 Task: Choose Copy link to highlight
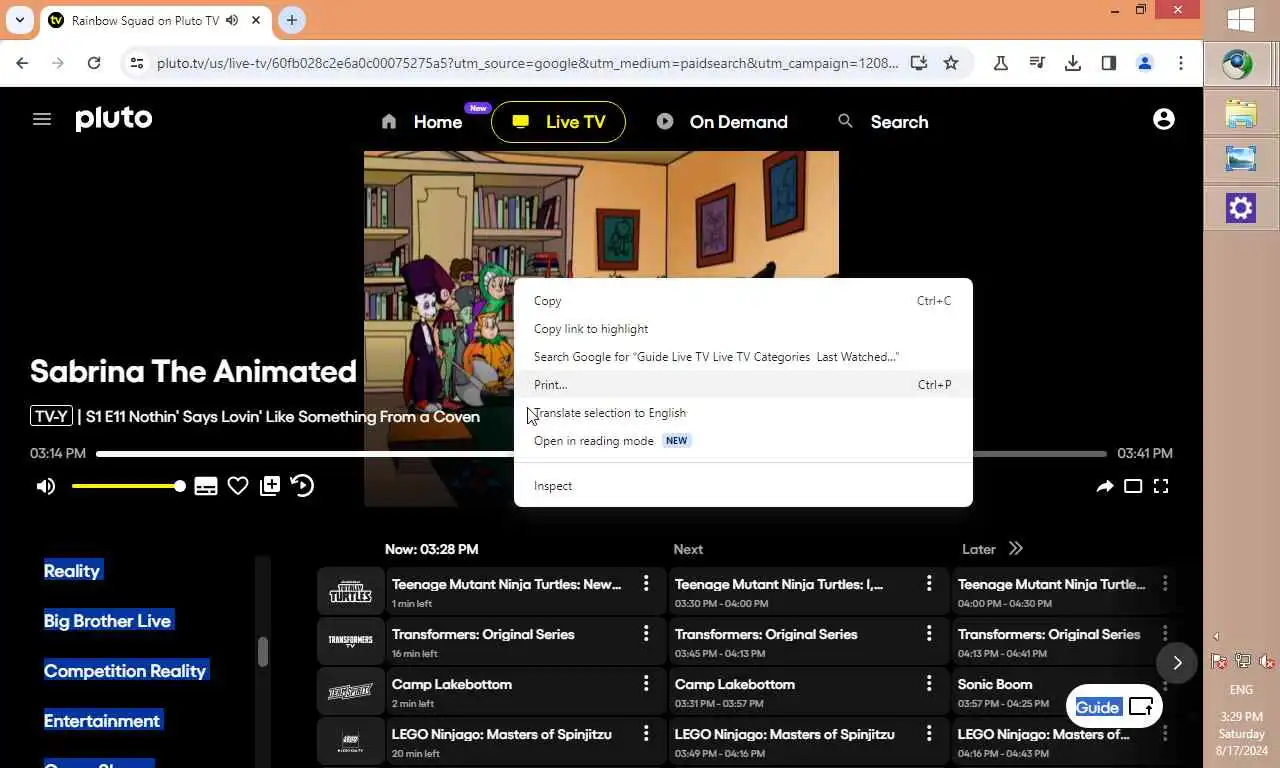(x=743, y=329)
